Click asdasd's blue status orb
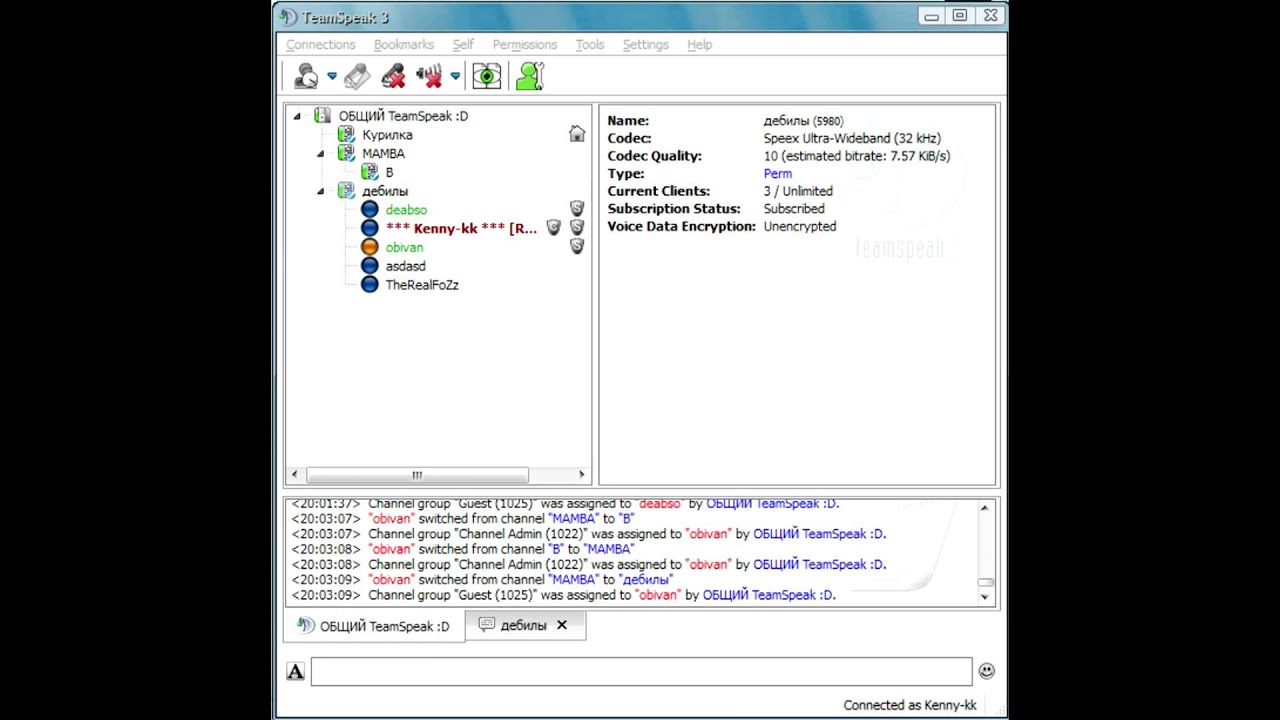The image size is (1280, 720). tap(370, 266)
